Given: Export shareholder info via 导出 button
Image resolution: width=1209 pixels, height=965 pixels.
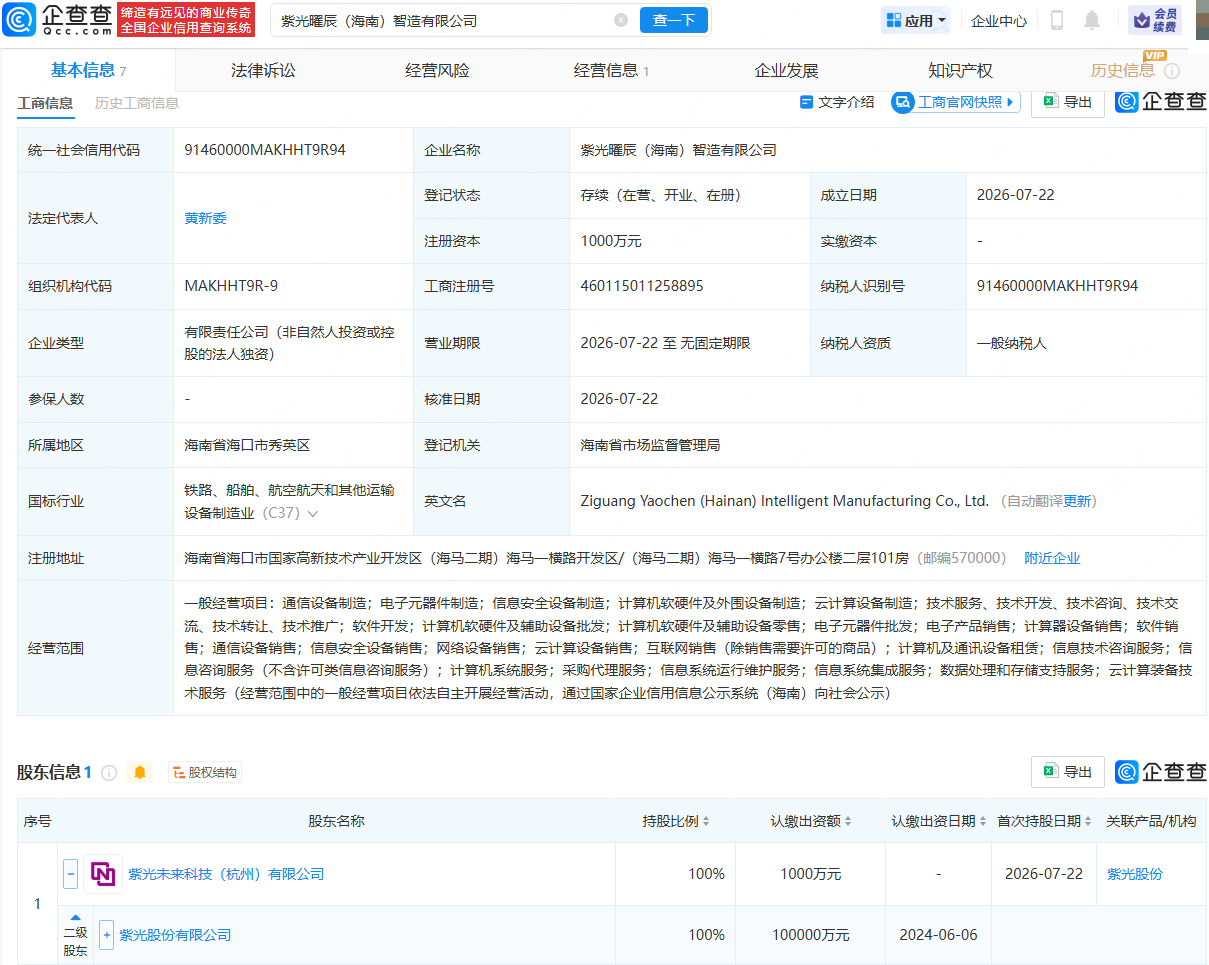Looking at the screenshot, I should click(x=1068, y=772).
